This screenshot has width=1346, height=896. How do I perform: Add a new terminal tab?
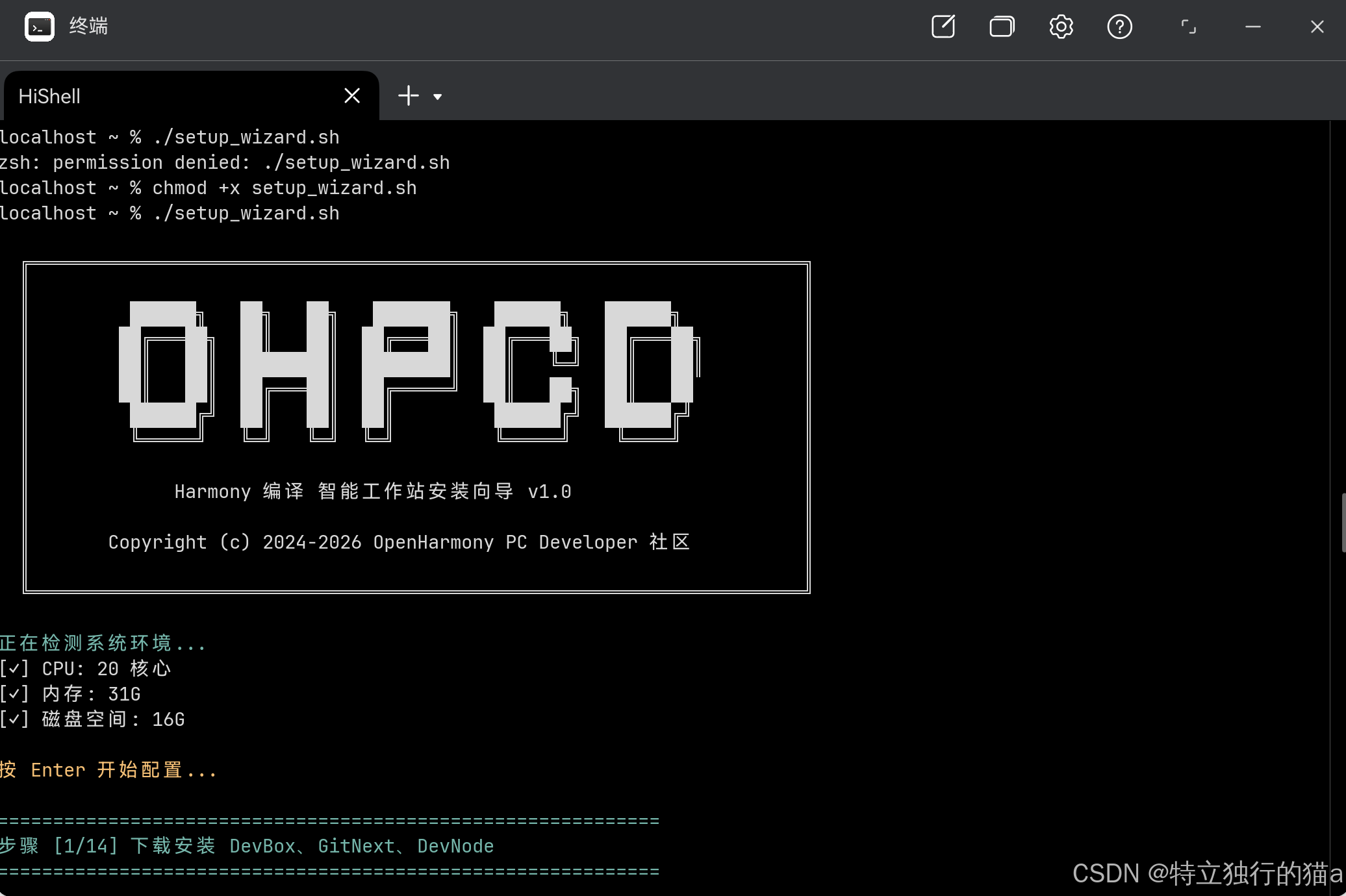[x=408, y=96]
